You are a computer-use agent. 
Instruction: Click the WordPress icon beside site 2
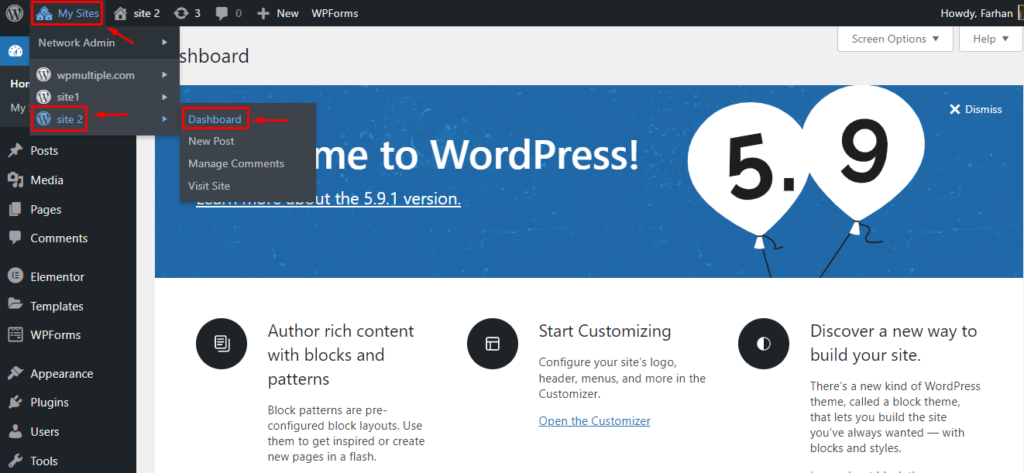coord(44,119)
